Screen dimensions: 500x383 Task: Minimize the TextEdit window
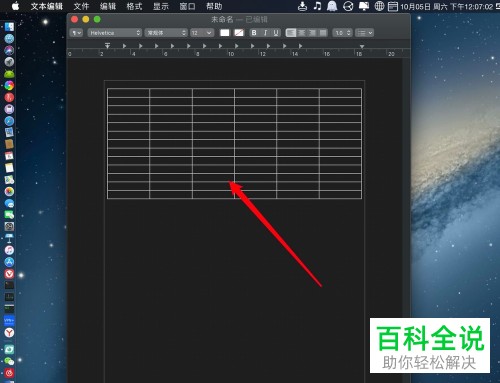[x=86, y=19]
